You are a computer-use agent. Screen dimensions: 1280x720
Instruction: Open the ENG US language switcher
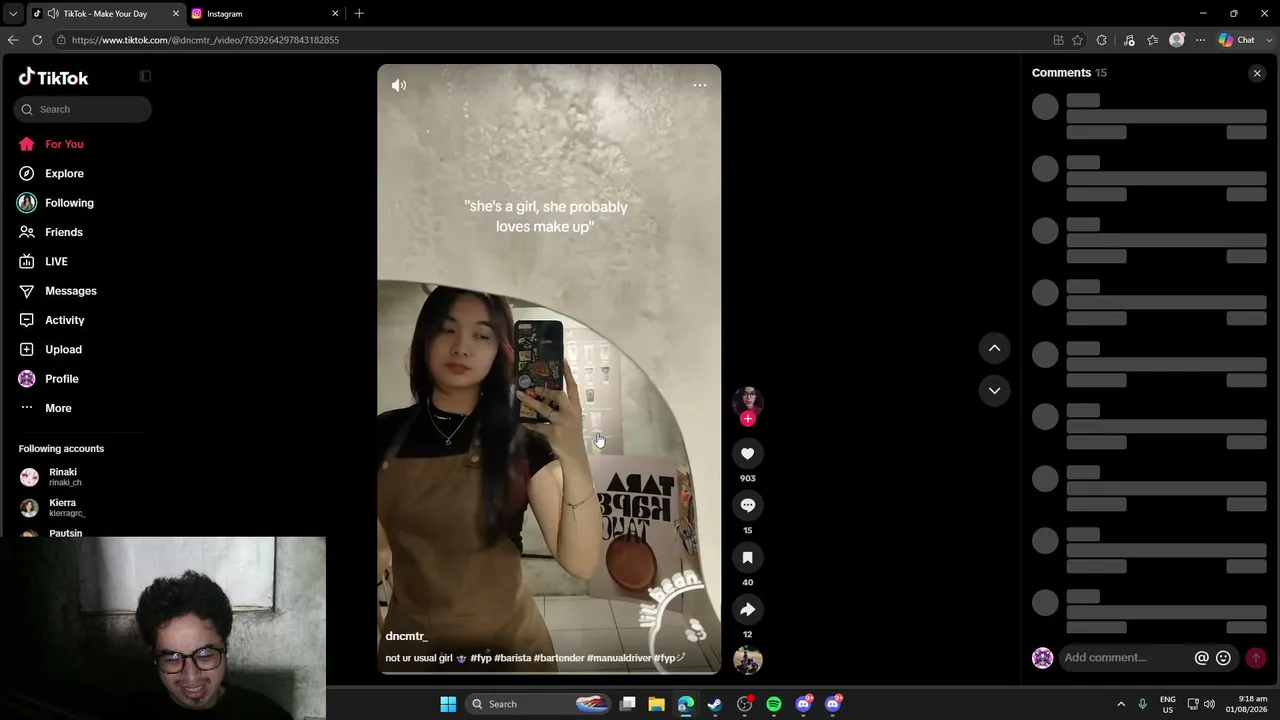pyautogui.click(x=1168, y=704)
